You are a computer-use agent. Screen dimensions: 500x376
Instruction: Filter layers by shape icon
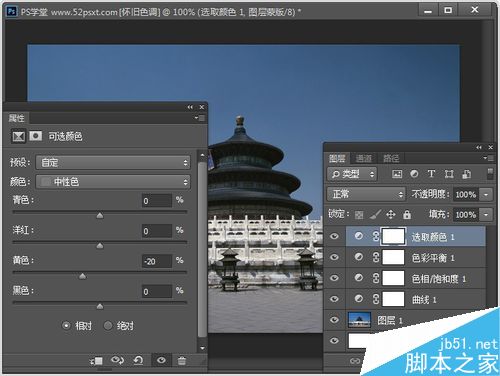pyautogui.click(x=449, y=174)
